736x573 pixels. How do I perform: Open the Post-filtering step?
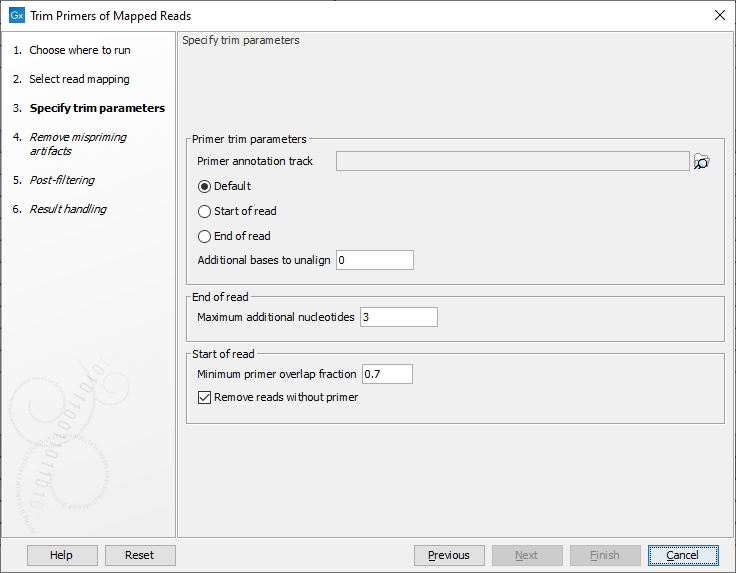[x=62, y=180]
